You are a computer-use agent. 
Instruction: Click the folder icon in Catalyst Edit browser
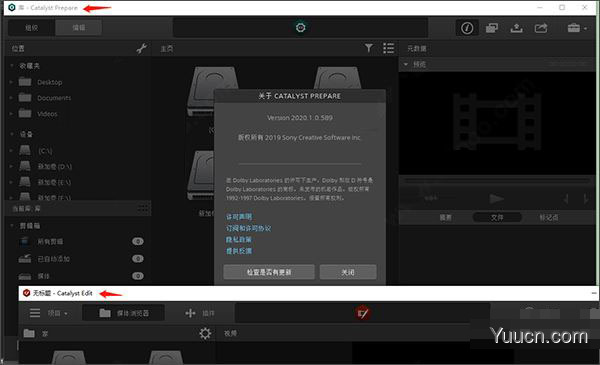(x=29, y=333)
